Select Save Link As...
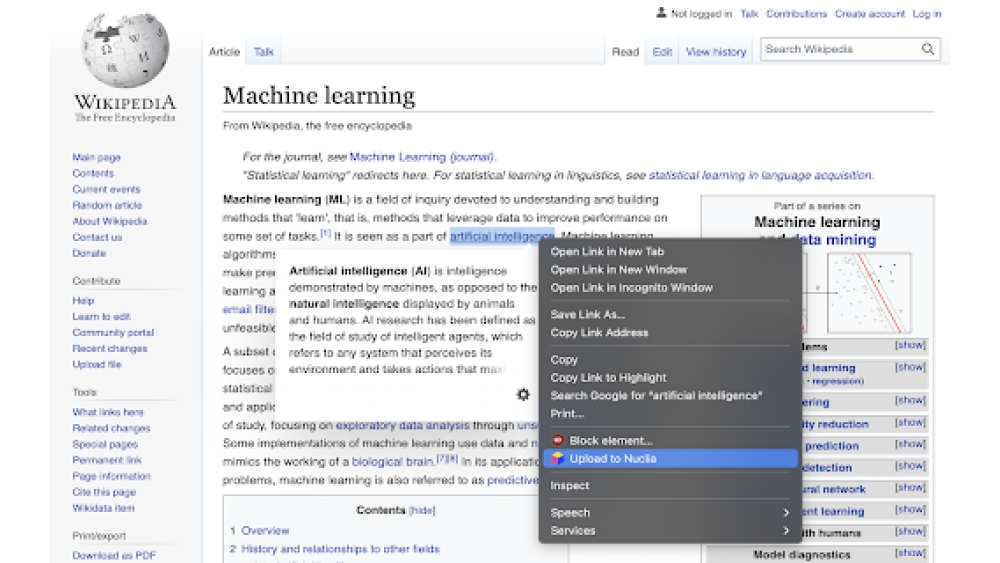 click(x=670, y=314)
